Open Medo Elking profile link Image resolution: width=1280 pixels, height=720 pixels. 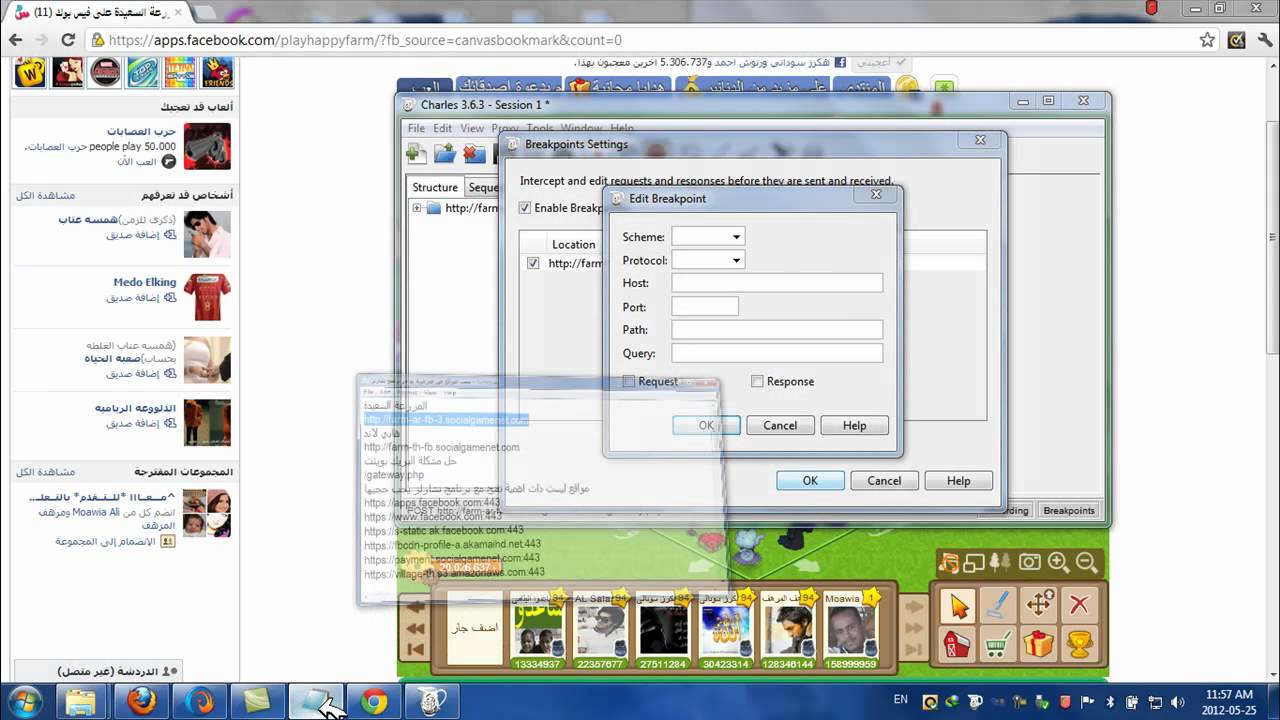(x=145, y=282)
